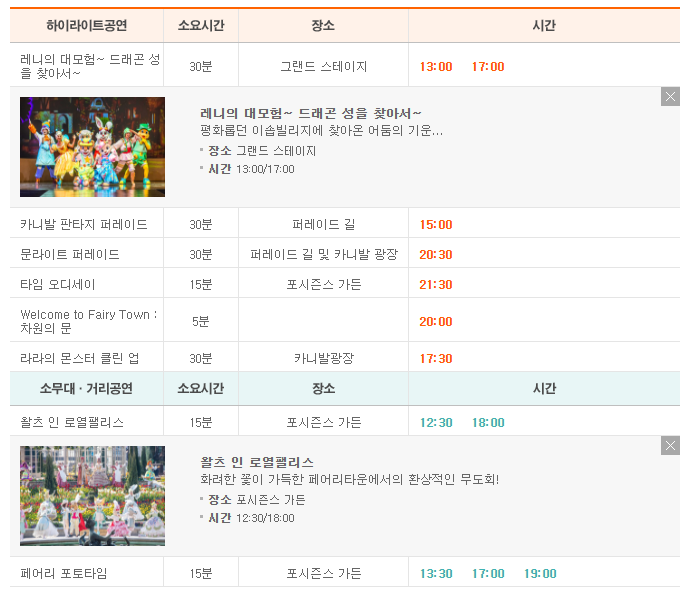Select the 12:30 time for 왈츠 인 로열팰리스
The height and width of the screenshot is (594, 689).
(436, 422)
